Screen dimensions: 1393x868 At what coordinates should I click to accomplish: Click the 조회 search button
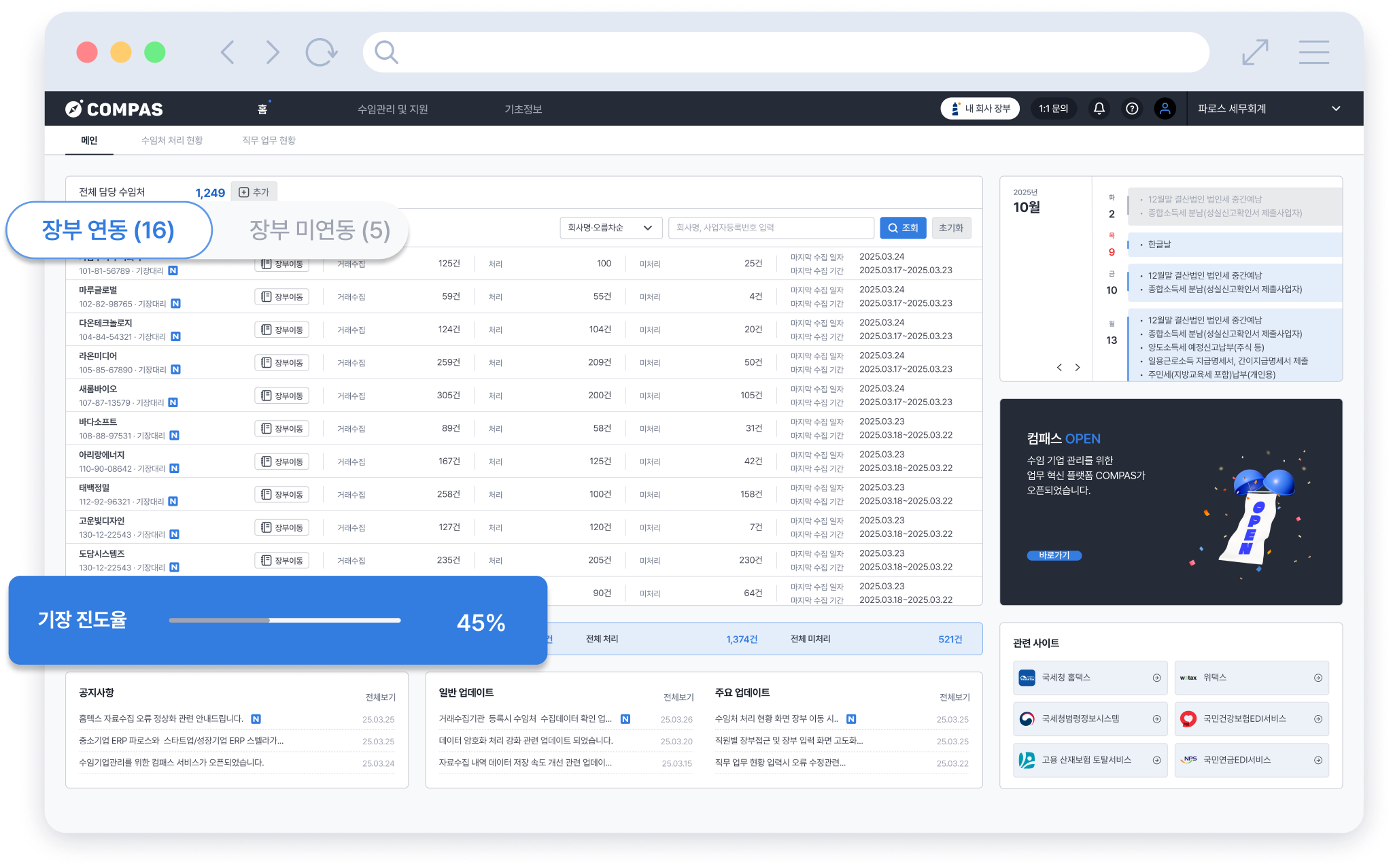coord(902,228)
